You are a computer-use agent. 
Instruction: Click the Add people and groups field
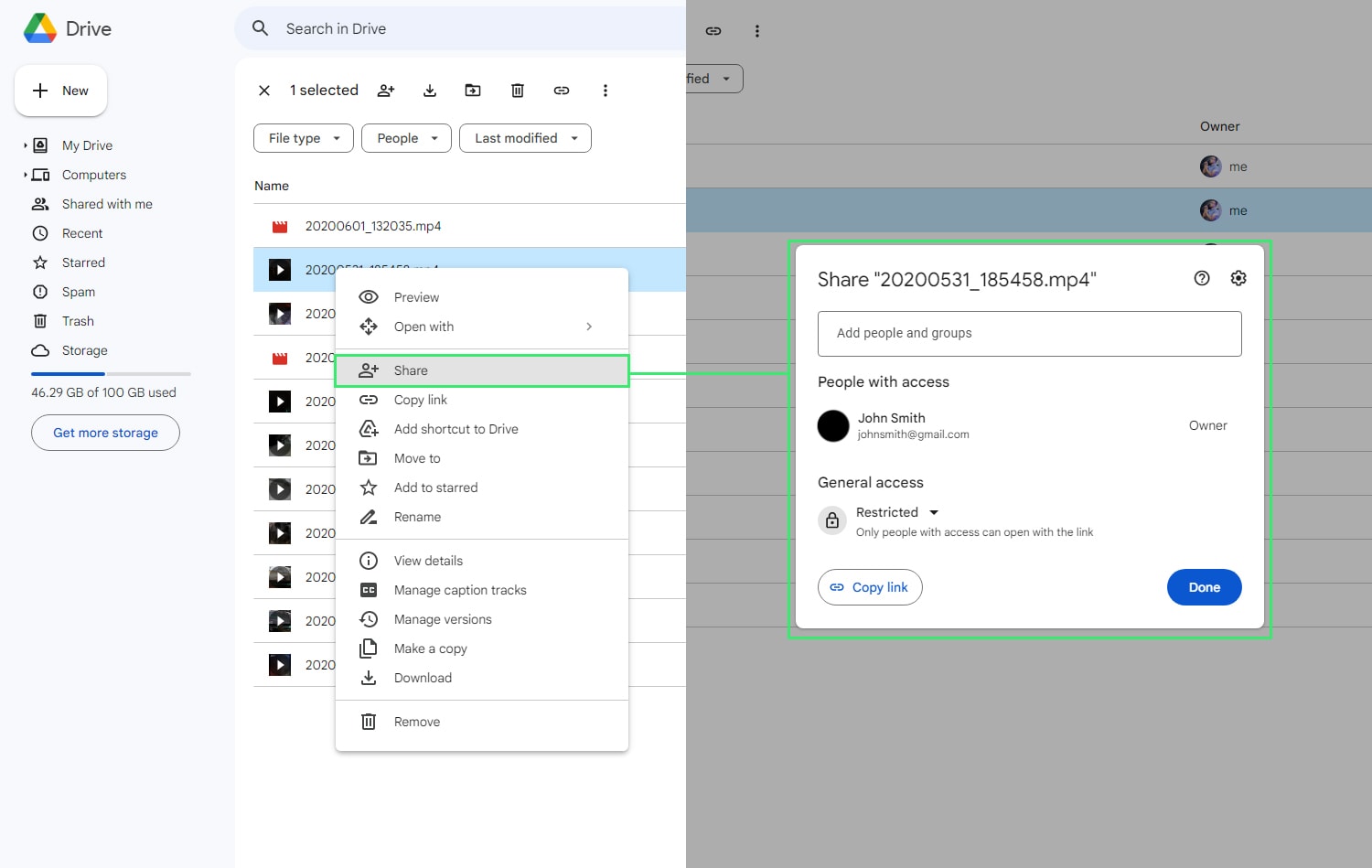1029,333
